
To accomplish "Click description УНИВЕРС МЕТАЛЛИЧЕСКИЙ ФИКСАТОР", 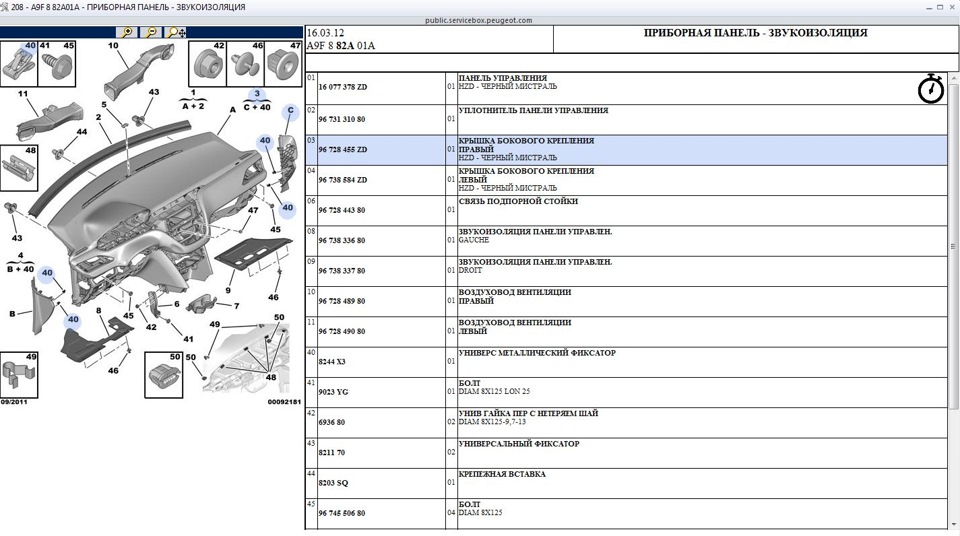I will coord(537,353).
